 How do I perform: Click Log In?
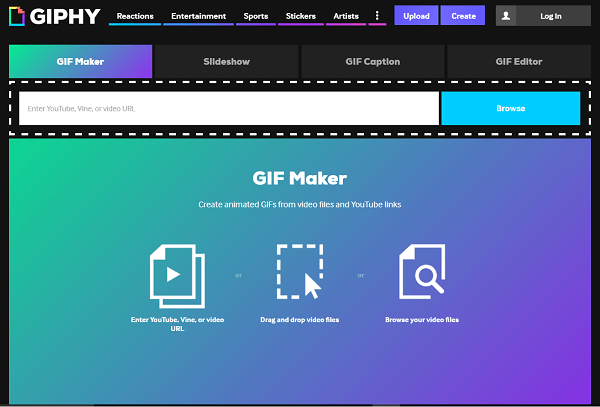551,16
